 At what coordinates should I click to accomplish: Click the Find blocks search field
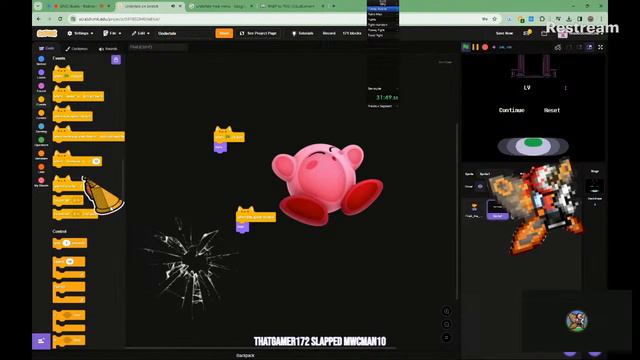coord(158,47)
